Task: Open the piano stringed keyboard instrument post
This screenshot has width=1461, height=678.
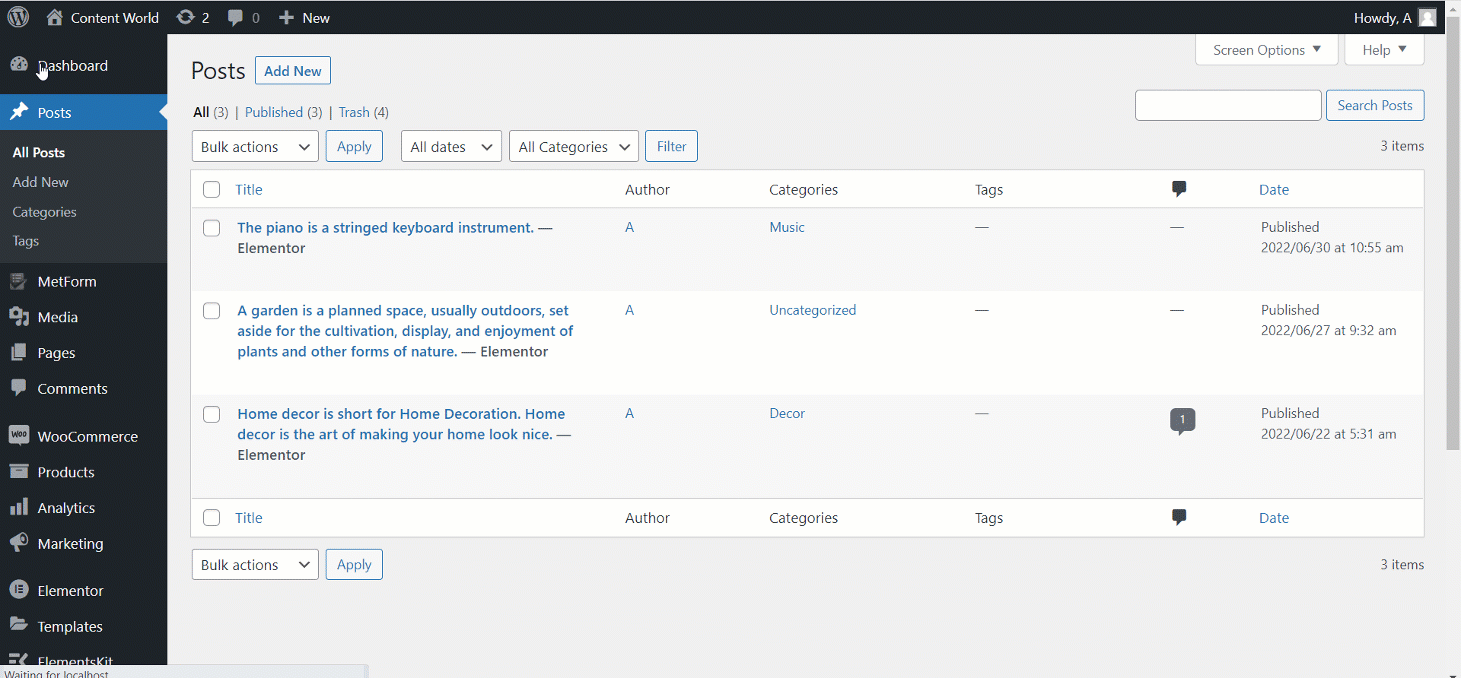Action: (x=385, y=227)
